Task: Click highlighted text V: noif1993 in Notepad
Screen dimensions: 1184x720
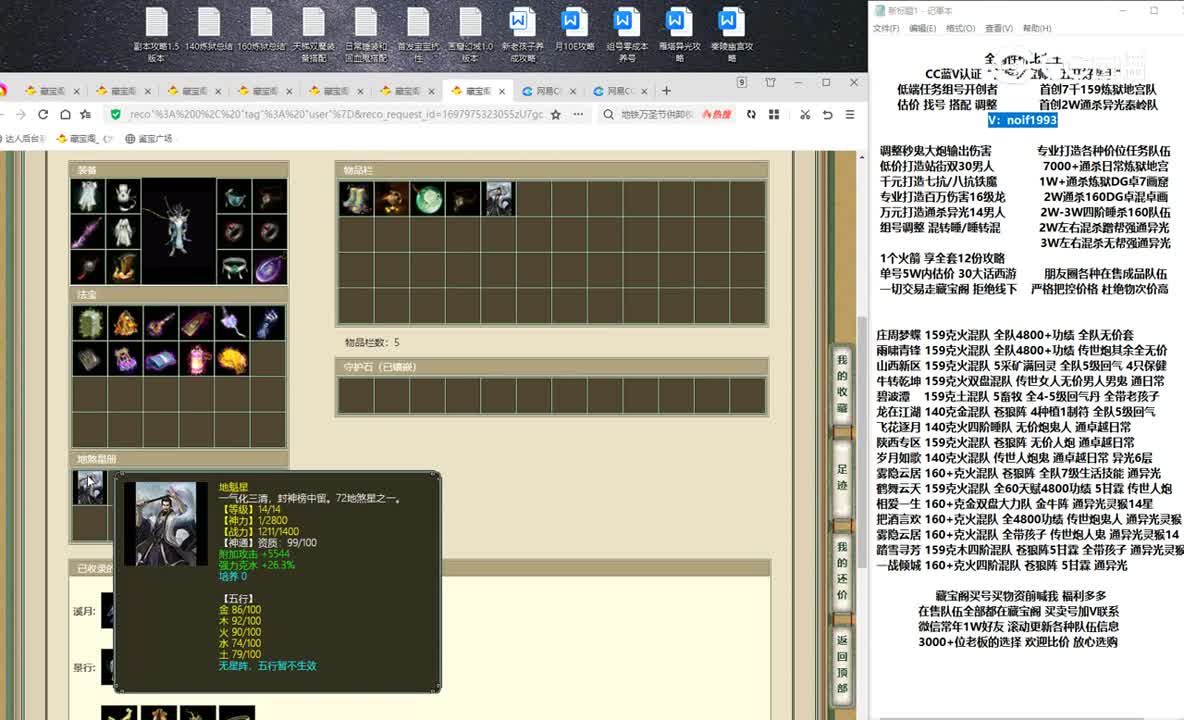Action: 1022,120
